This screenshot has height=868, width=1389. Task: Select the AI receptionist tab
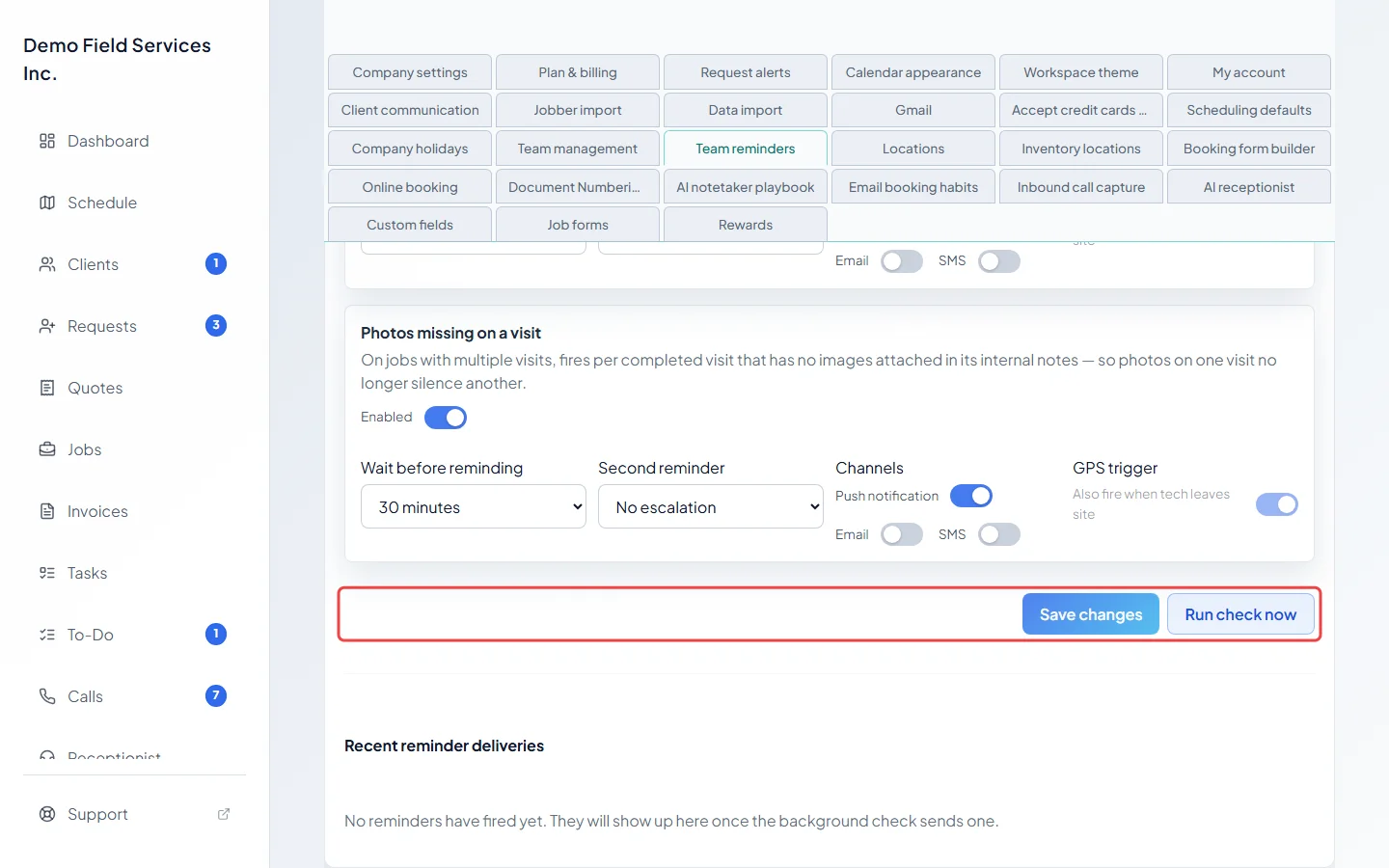click(x=1249, y=187)
